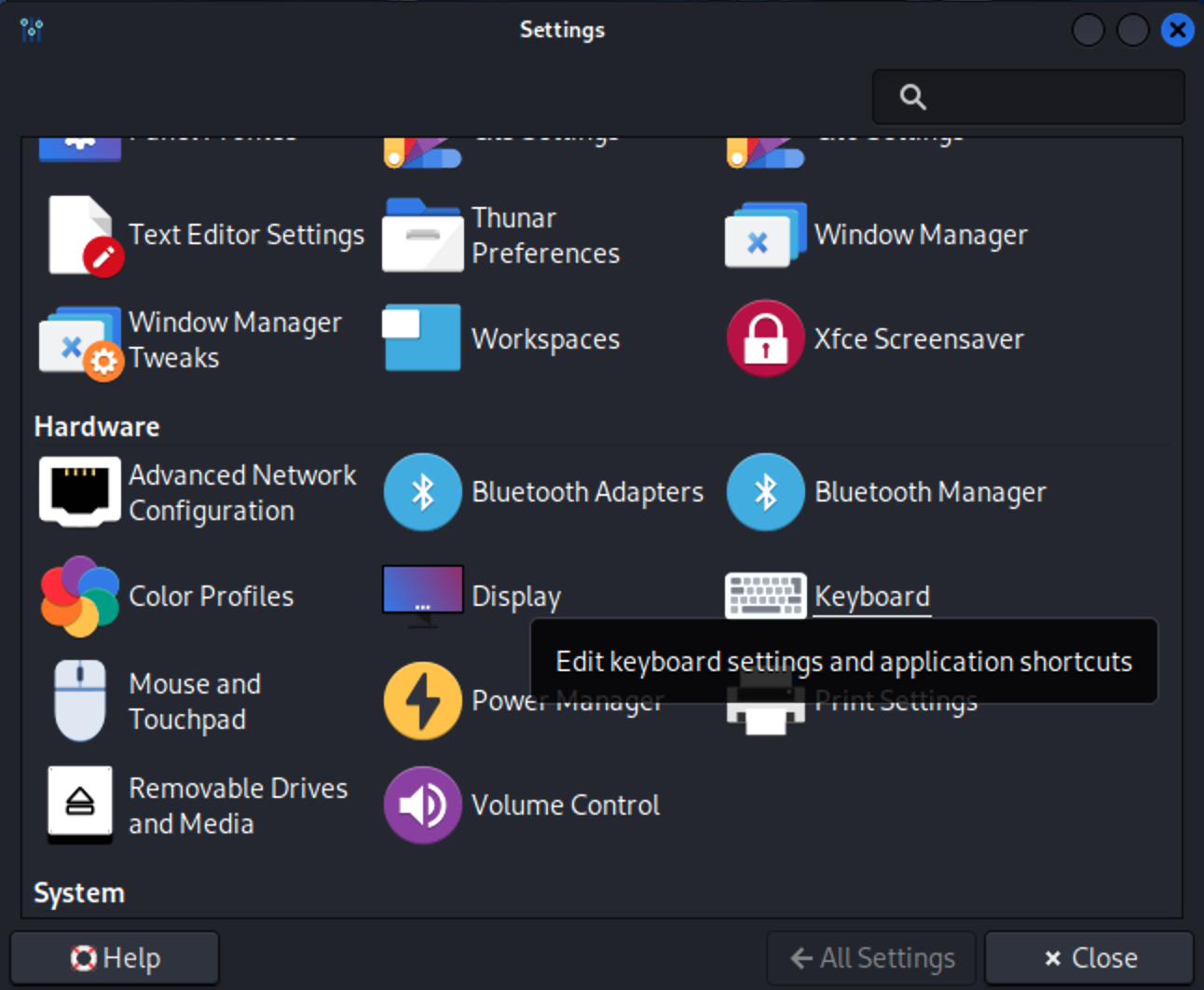
Task: Open the Display settings icon
Action: pos(422,595)
